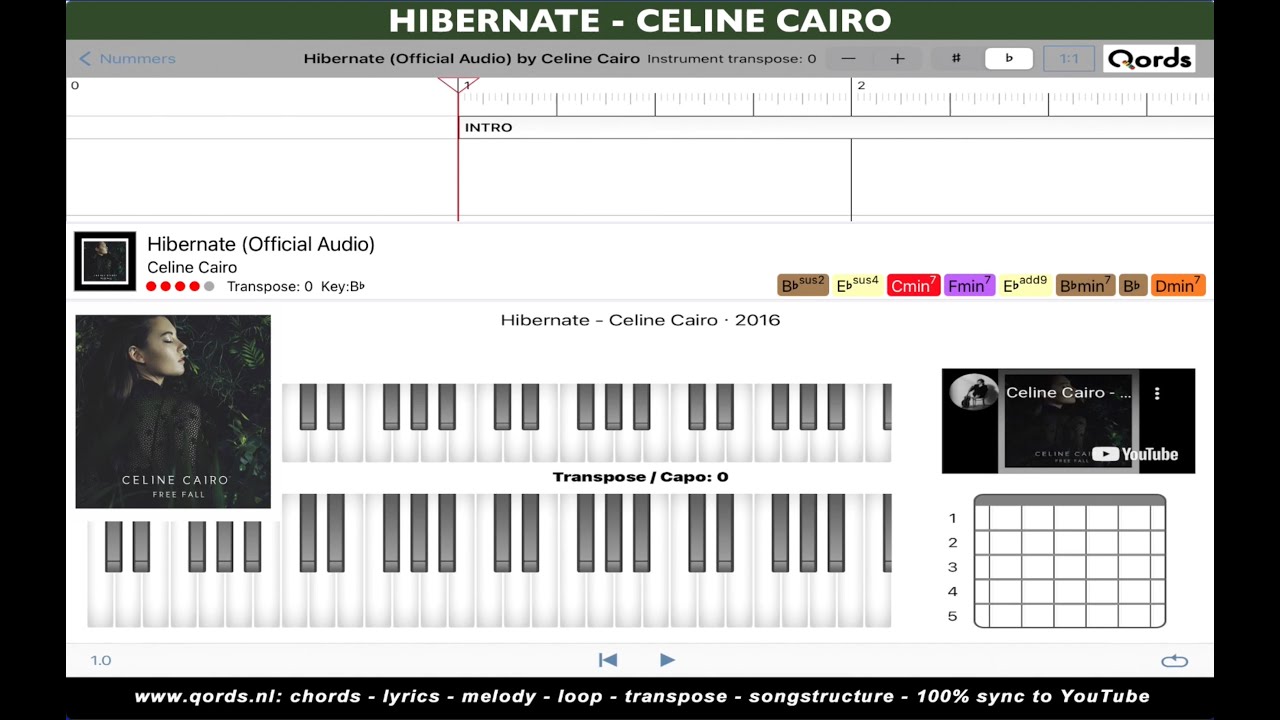The image size is (1280, 720).
Task: Click the YouTube channel avatar in video
Action: (973, 392)
